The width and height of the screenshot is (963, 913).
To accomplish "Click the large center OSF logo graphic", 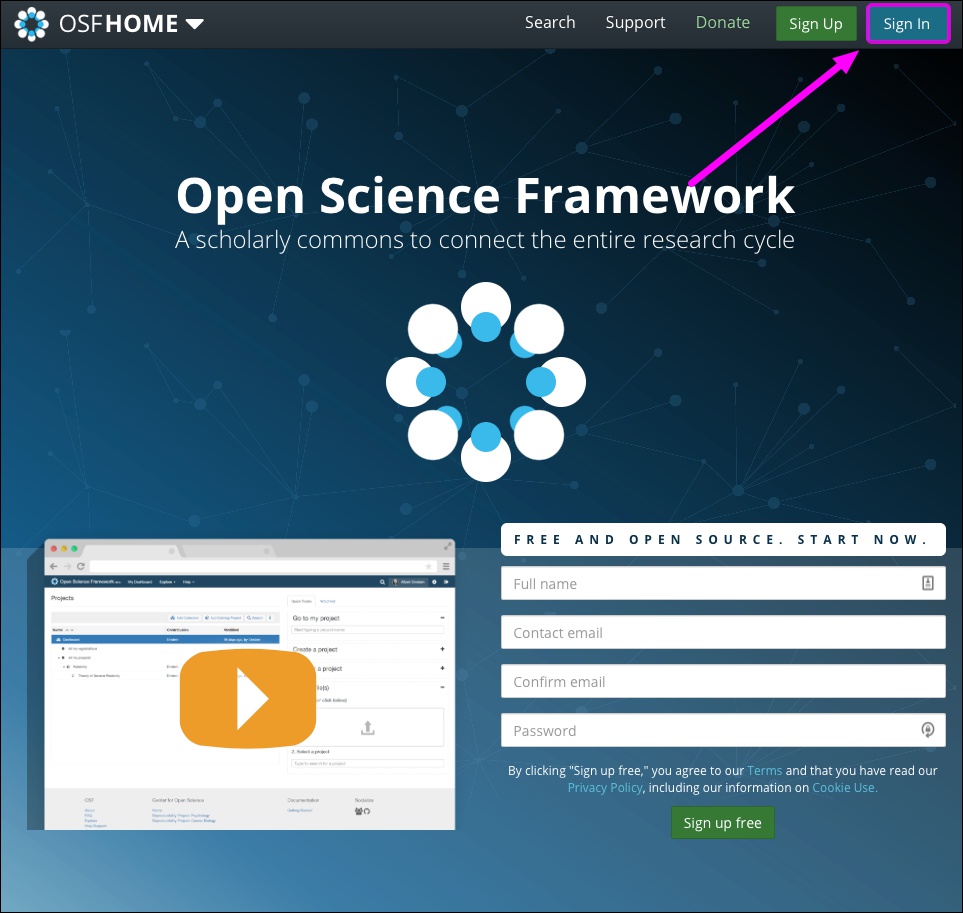I will (486, 382).
